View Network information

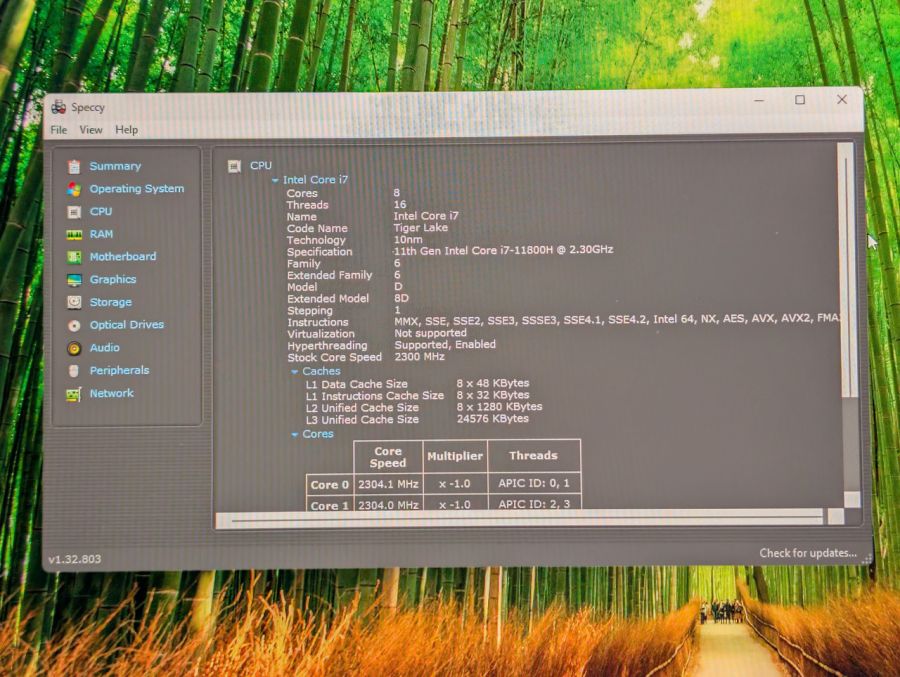click(112, 393)
